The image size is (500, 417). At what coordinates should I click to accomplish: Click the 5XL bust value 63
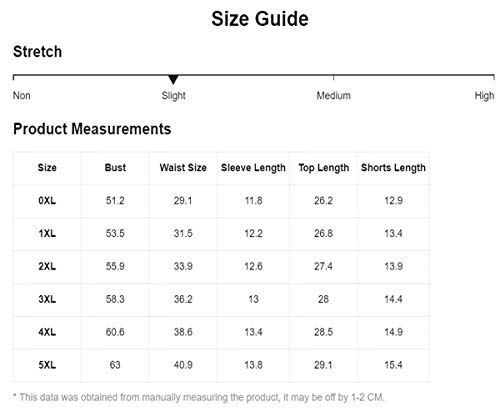[115, 365]
